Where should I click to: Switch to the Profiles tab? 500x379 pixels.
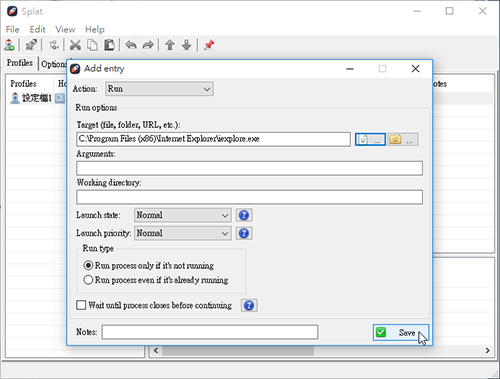20,63
